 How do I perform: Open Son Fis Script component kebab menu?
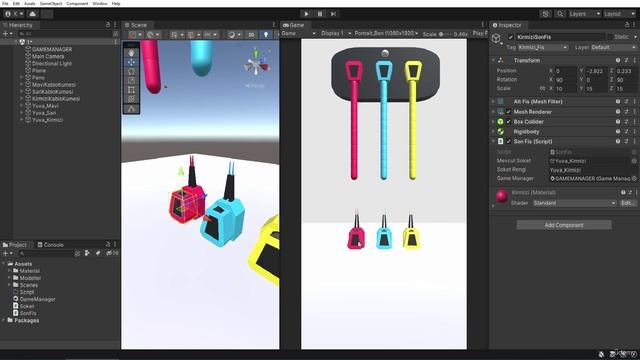pyautogui.click(x=635, y=141)
